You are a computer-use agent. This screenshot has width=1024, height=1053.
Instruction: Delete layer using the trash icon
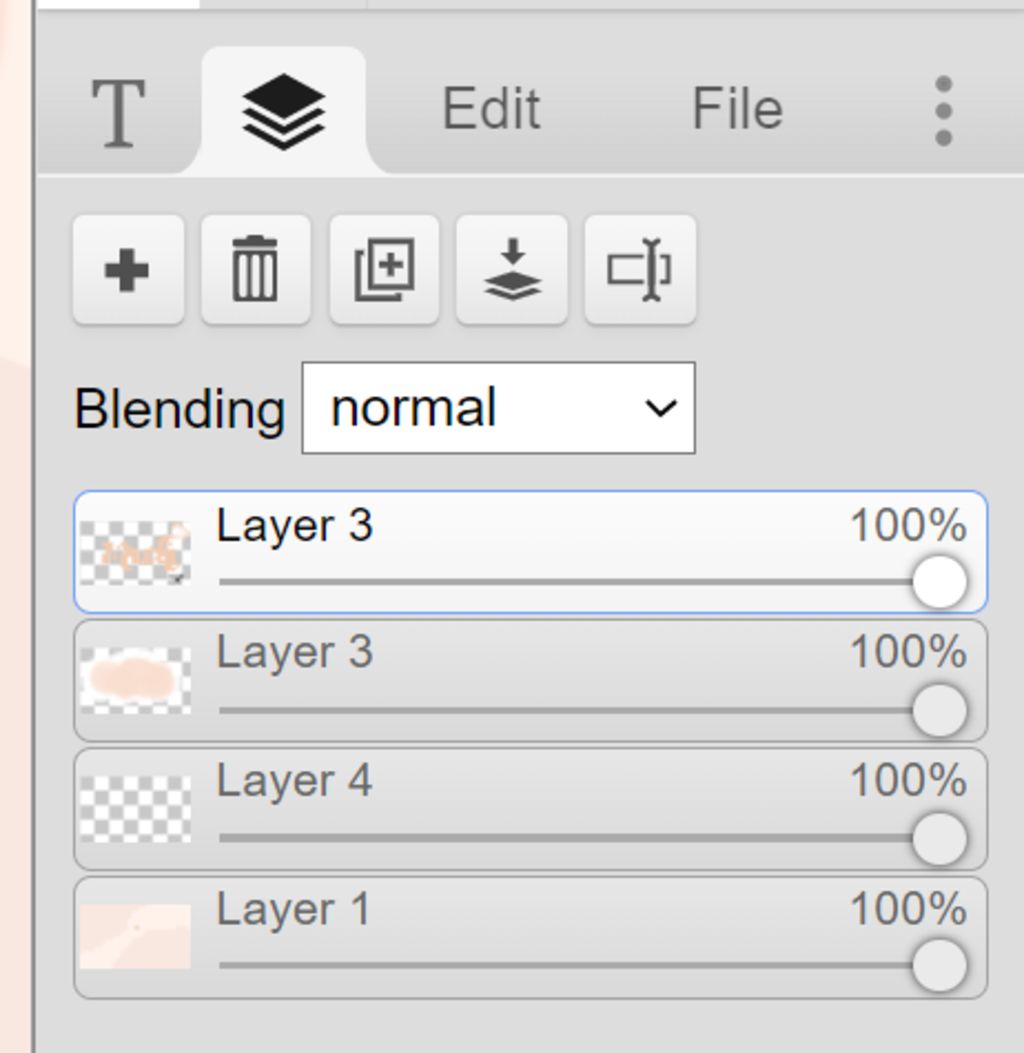pos(255,270)
